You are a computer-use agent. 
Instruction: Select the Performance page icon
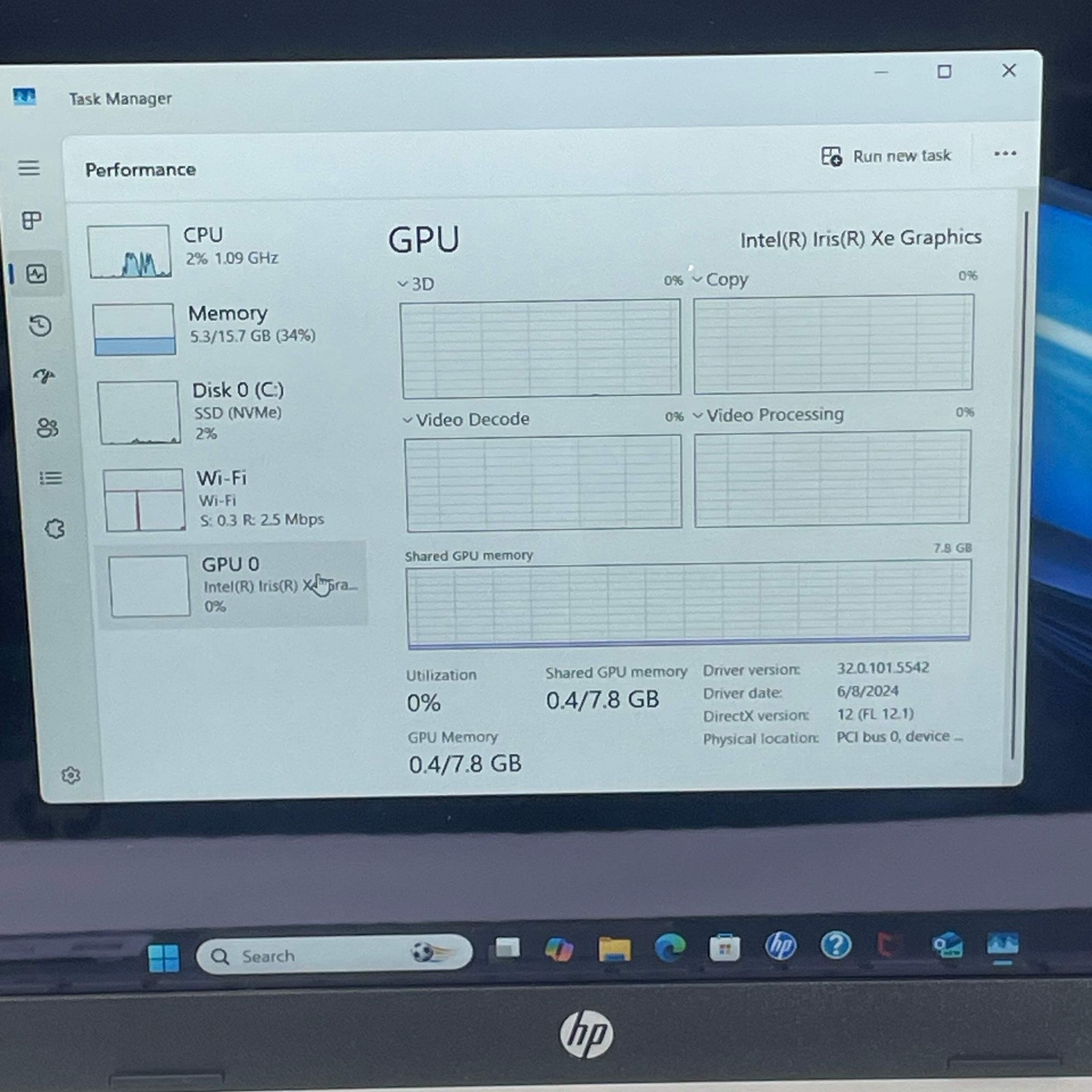click(36, 274)
